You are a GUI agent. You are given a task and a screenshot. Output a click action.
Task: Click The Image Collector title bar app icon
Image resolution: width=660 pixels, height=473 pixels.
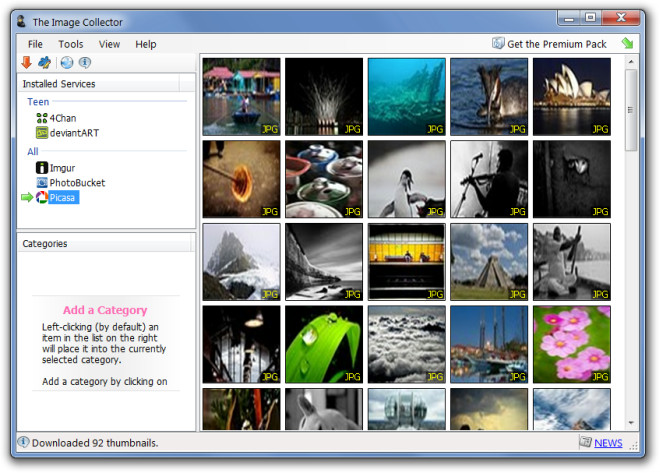[21, 21]
